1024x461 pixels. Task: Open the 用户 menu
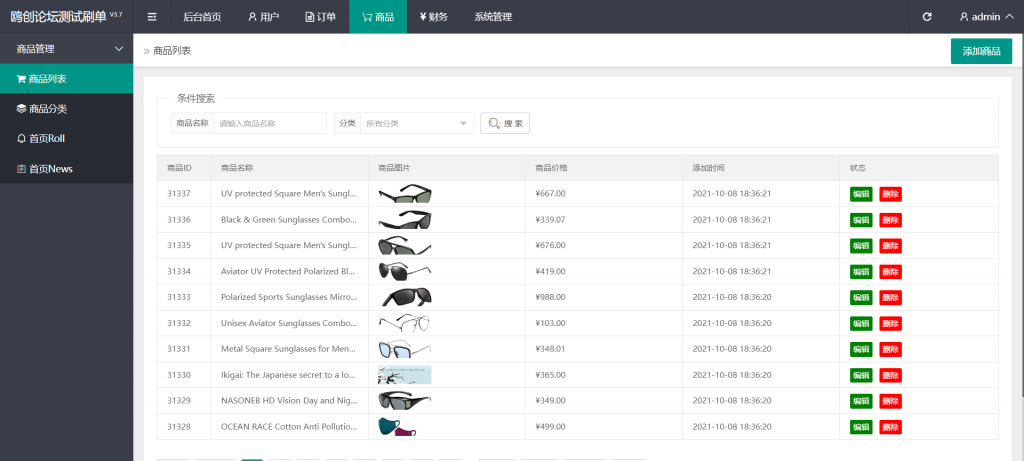click(x=263, y=17)
